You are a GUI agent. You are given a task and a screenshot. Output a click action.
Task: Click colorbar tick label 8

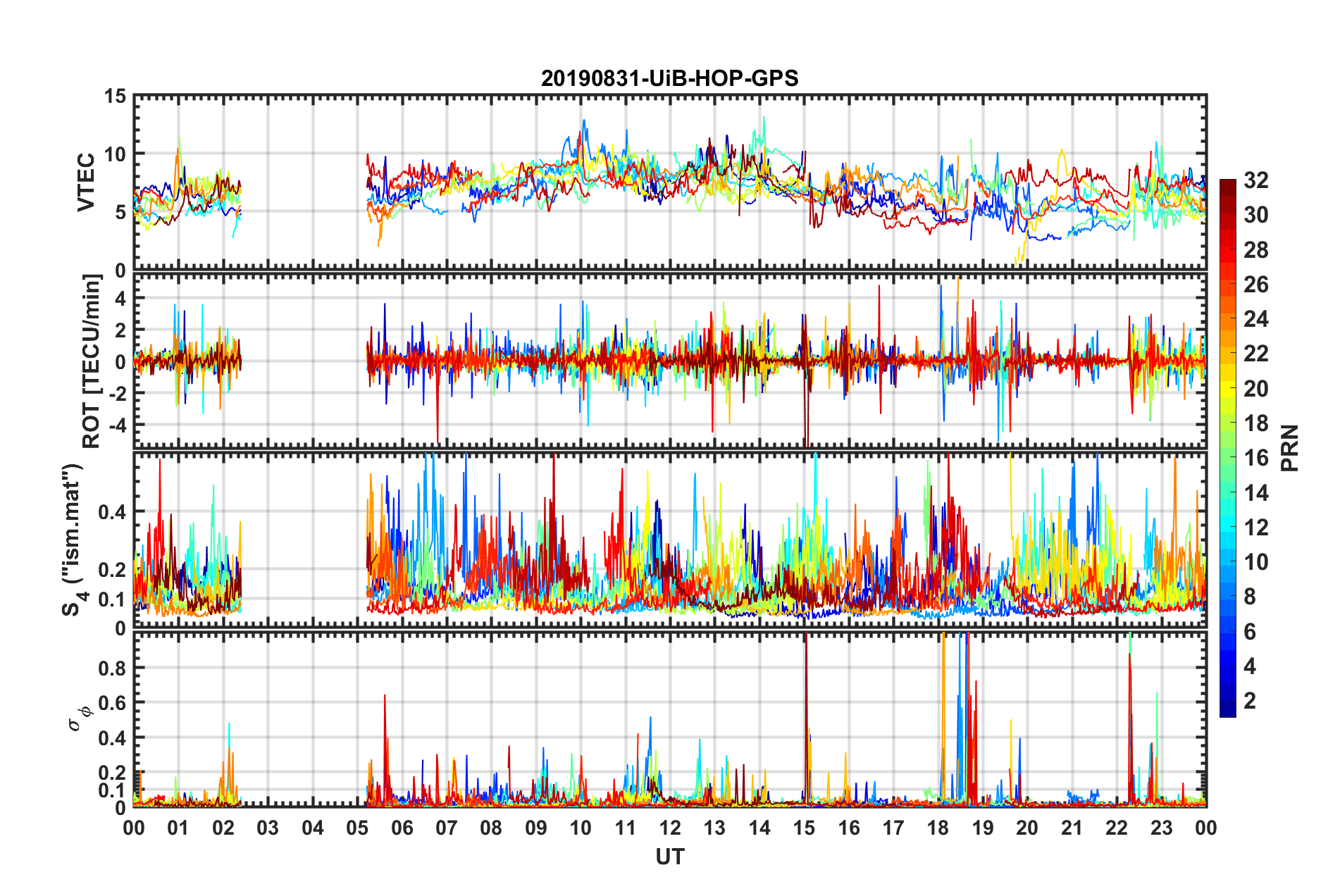(x=1250, y=597)
